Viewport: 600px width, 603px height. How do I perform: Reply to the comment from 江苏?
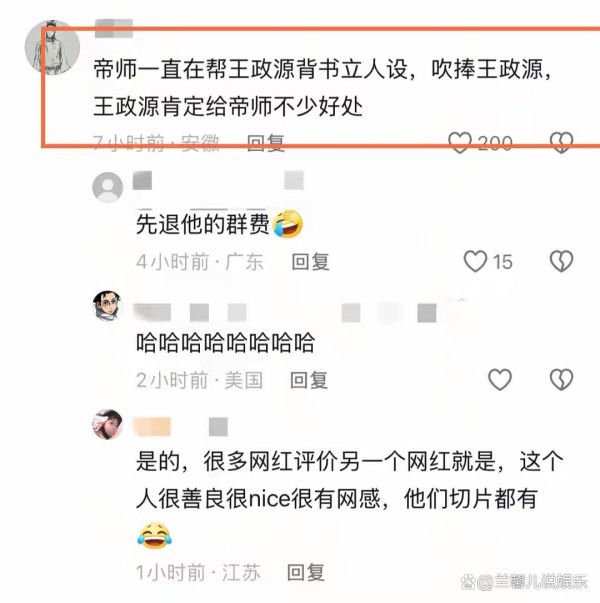[306, 573]
